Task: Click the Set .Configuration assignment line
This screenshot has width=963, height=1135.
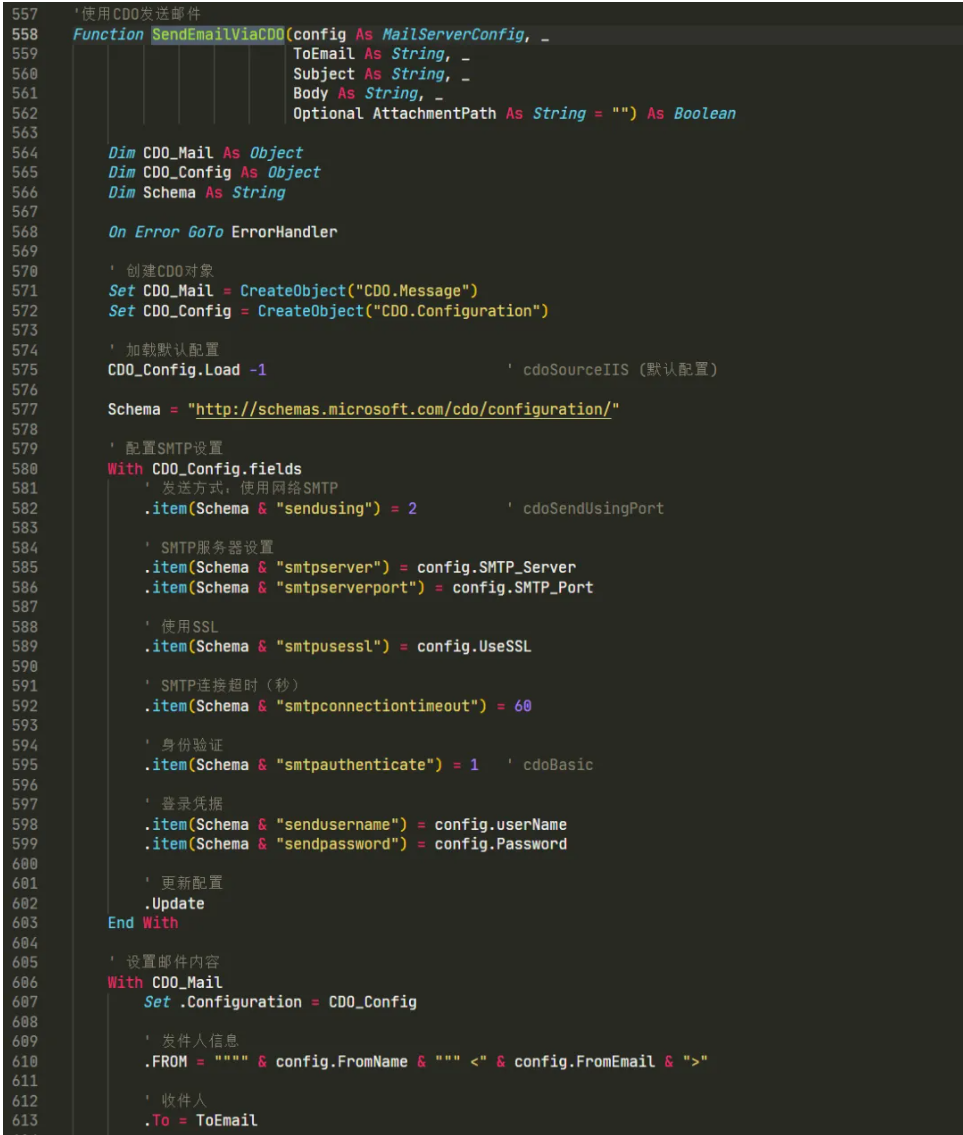Action: pos(280,1002)
